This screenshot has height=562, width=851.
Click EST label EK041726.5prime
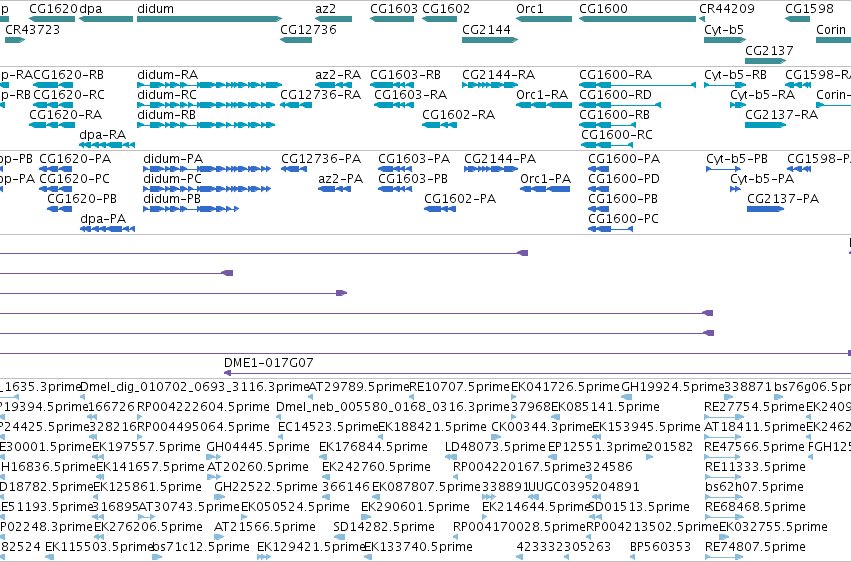click(565, 386)
